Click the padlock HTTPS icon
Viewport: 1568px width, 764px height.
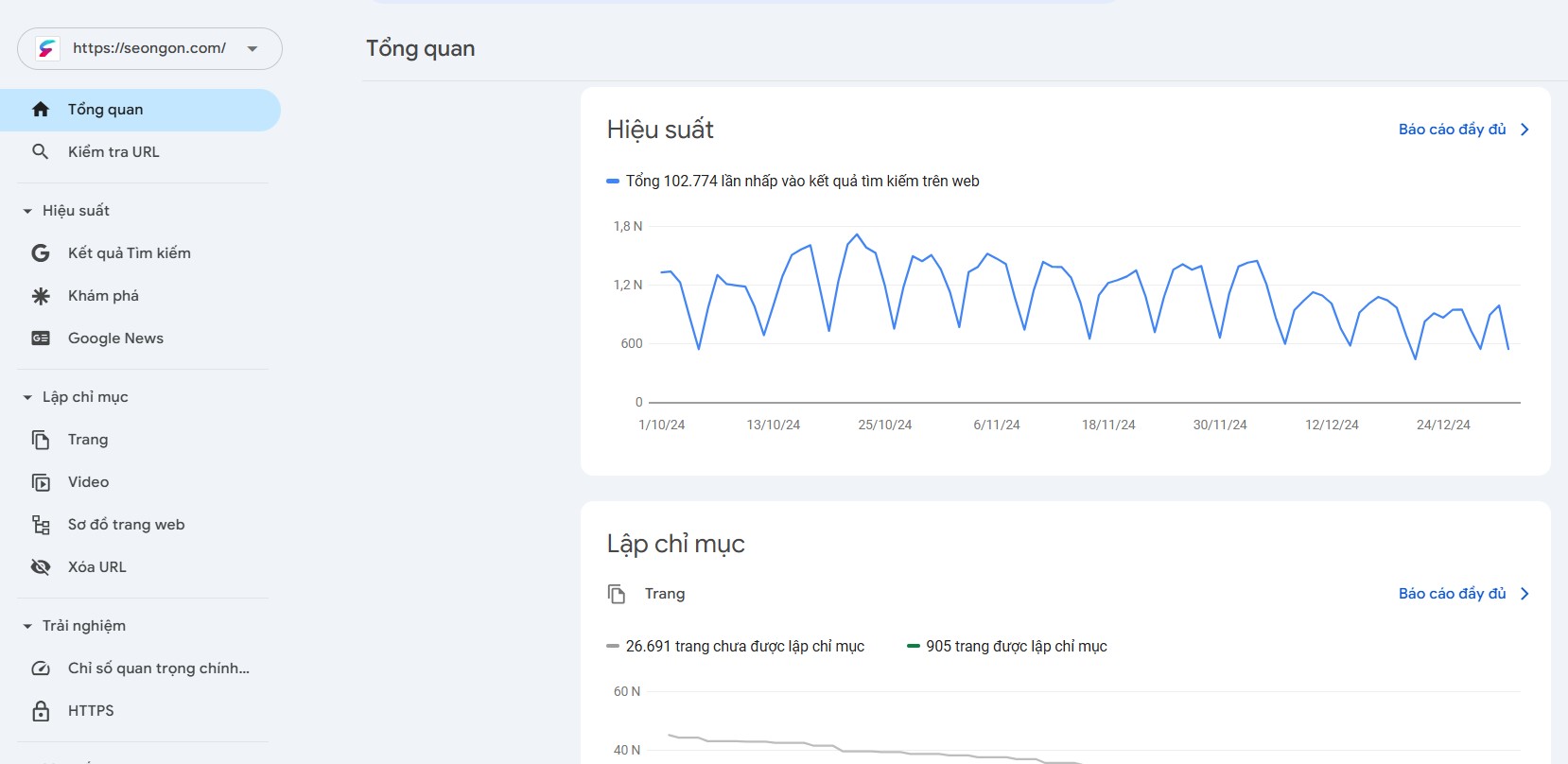(x=41, y=711)
